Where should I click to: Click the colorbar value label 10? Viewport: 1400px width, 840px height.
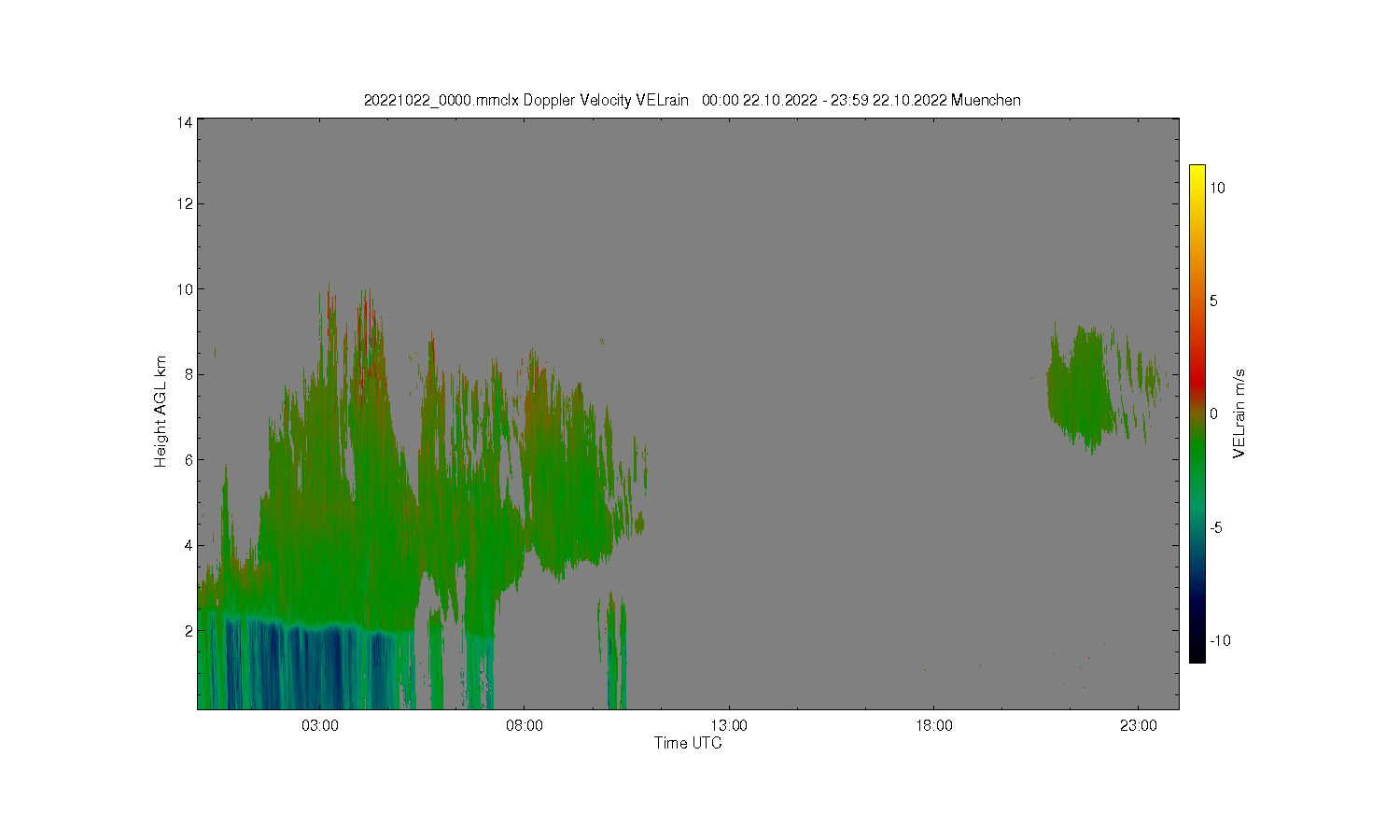pos(1218,188)
